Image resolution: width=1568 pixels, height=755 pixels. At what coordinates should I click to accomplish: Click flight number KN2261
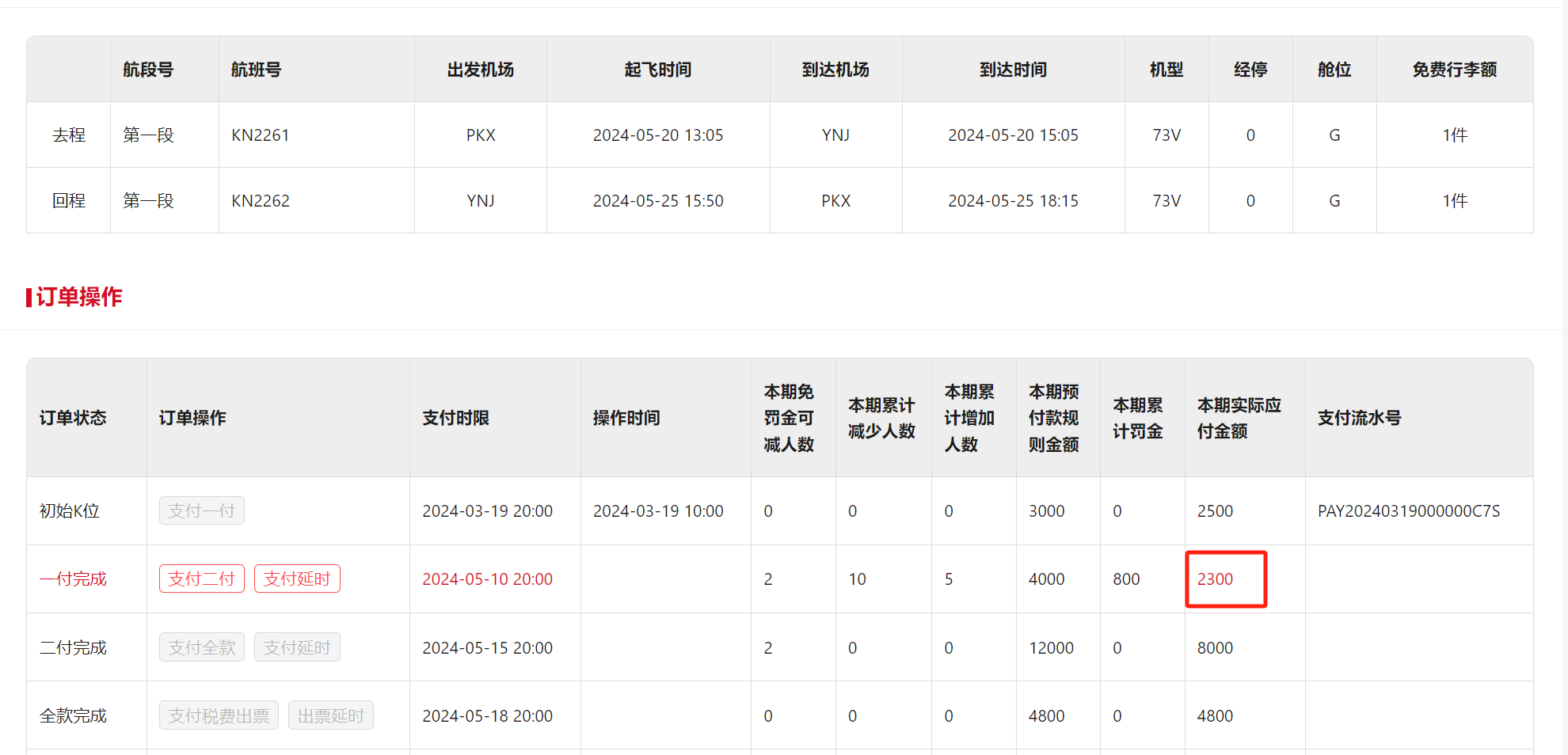pyautogui.click(x=260, y=135)
